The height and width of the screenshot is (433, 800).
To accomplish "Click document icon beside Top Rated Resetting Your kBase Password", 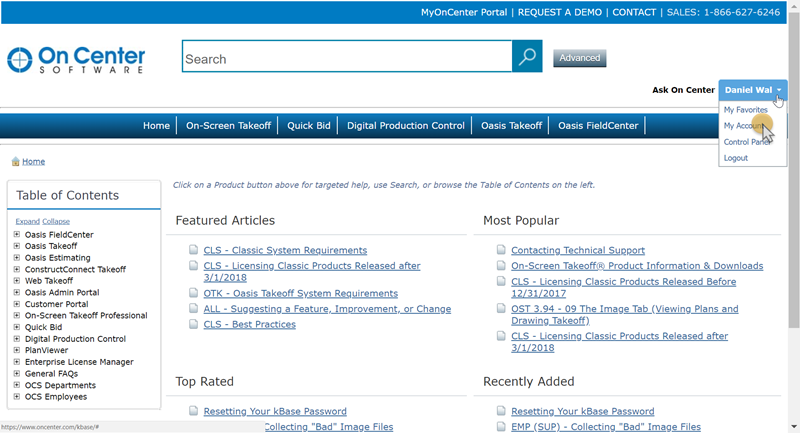I will (x=193, y=411).
